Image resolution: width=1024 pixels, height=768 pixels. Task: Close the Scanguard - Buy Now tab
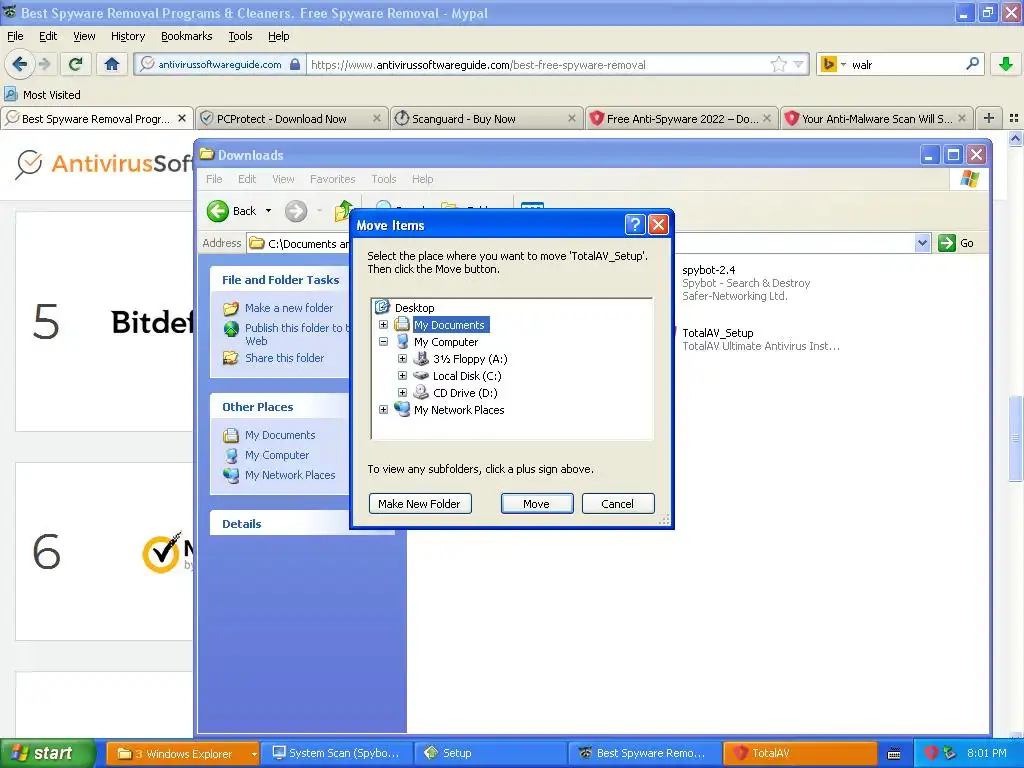[571, 118]
